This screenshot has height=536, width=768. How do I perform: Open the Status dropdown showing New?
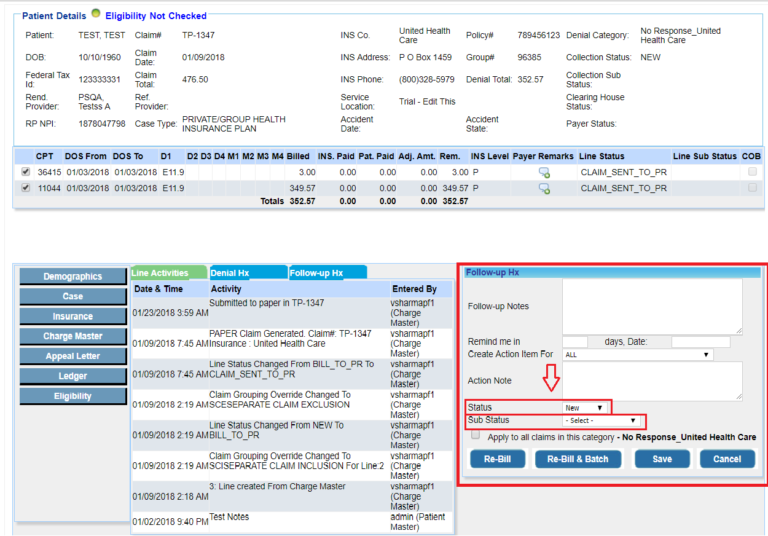pos(584,408)
